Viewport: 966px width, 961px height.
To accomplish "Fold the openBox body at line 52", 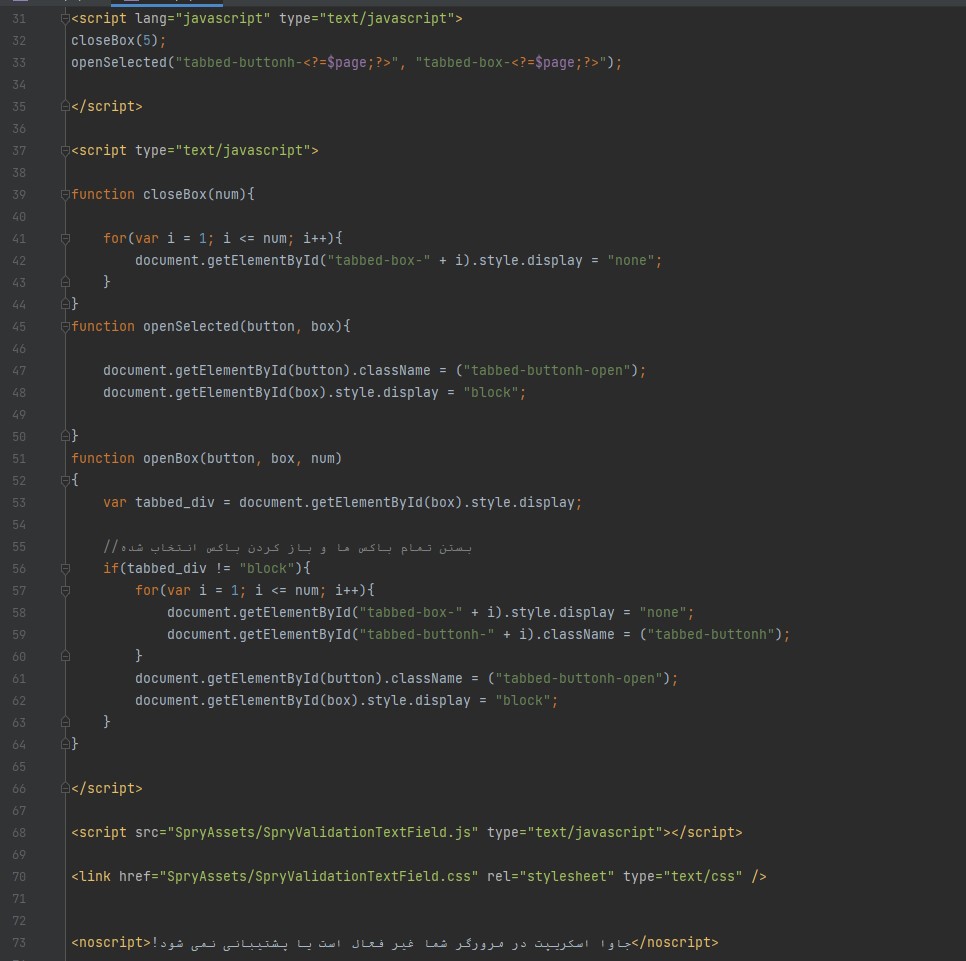I will tap(66, 481).
